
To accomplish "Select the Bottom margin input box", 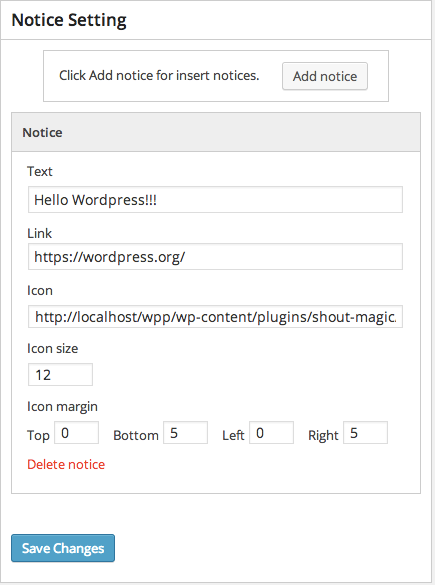I will click(x=185, y=433).
